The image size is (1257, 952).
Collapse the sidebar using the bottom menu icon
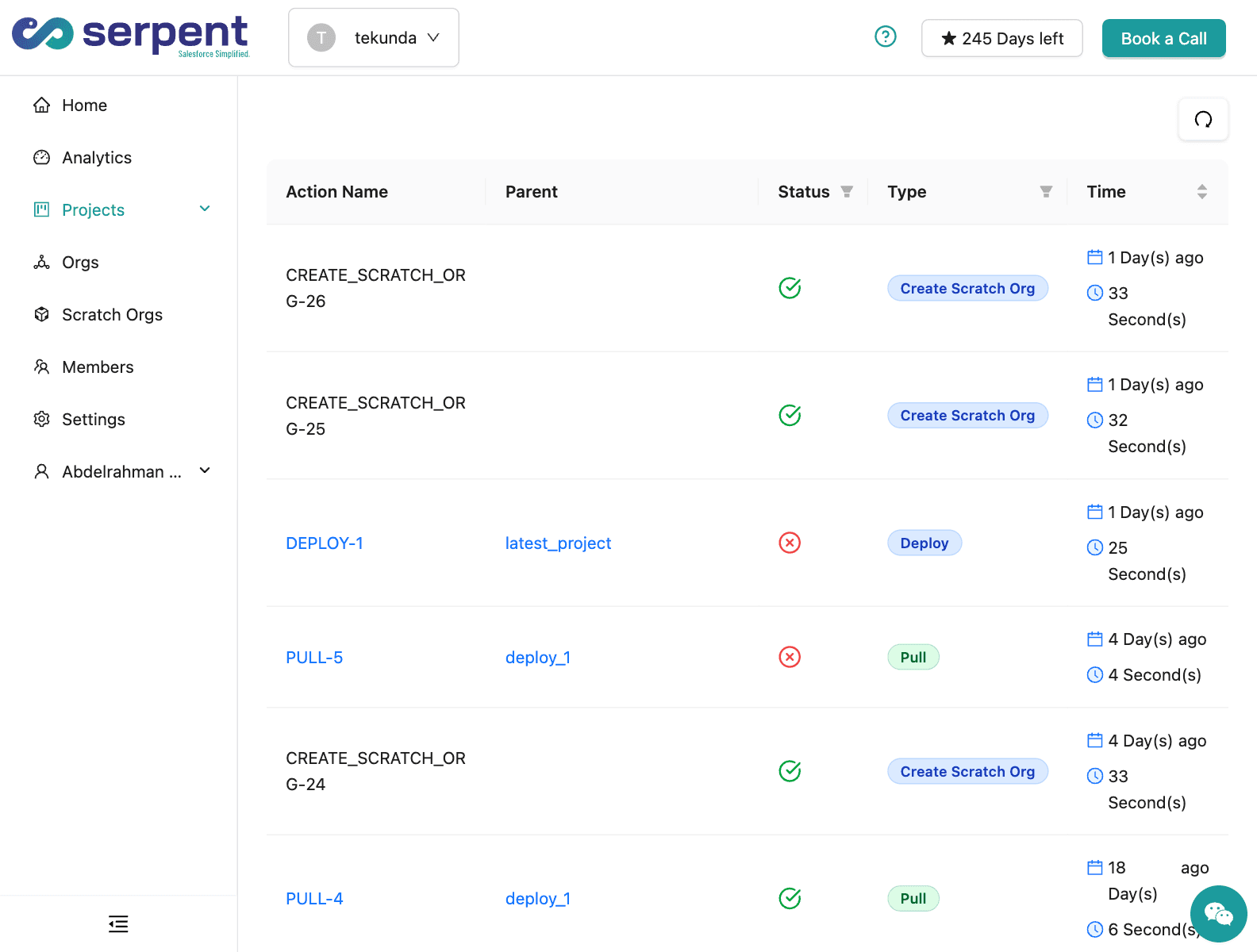pyautogui.click(x=118, y=924)
